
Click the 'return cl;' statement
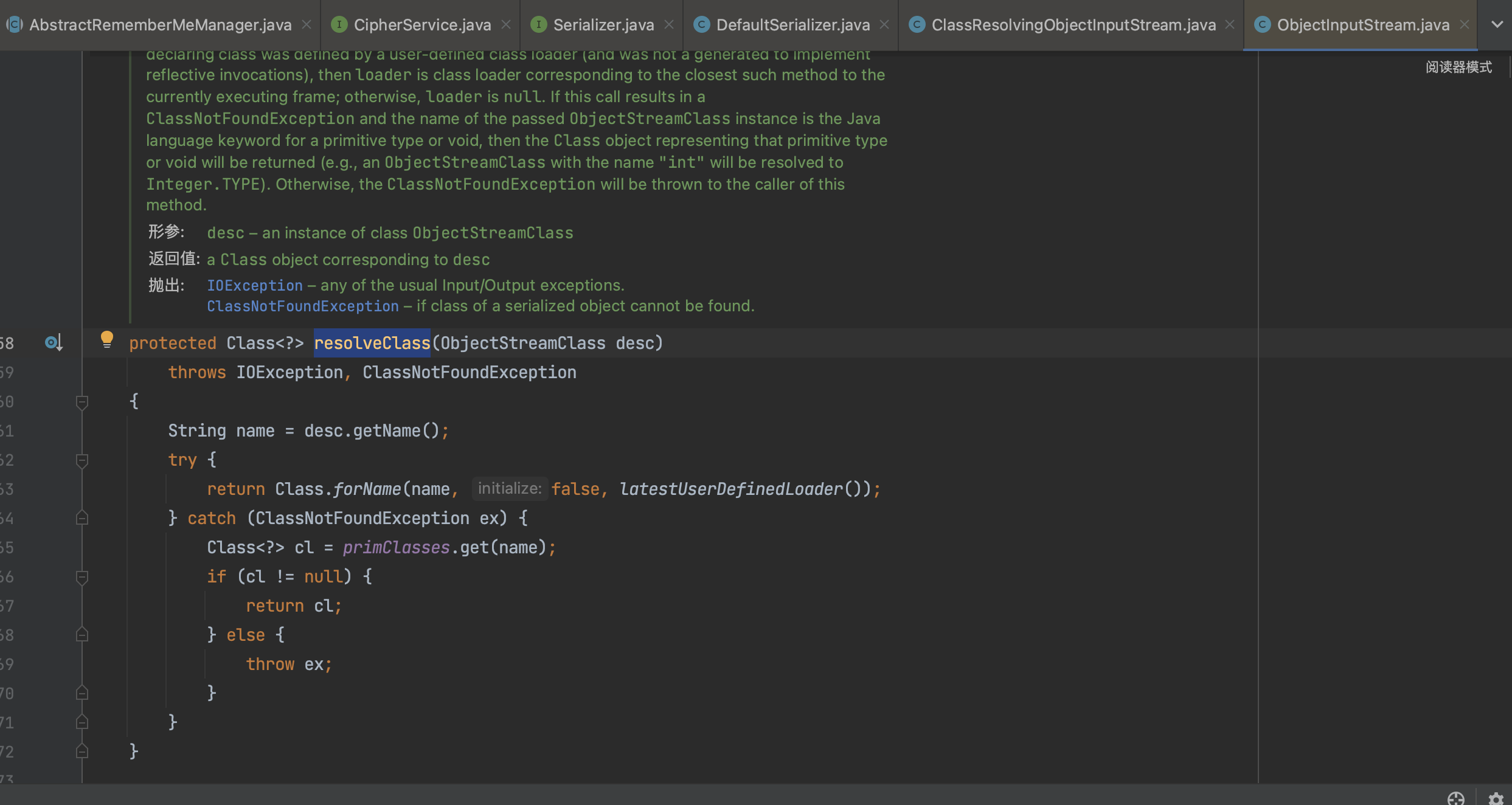pos(294,606)
